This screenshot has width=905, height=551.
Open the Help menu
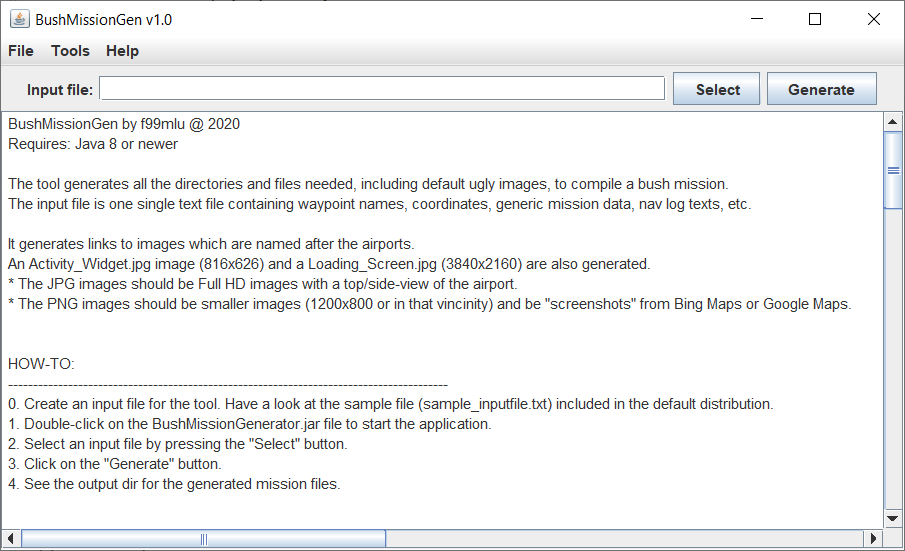click(x=122, y=51)
